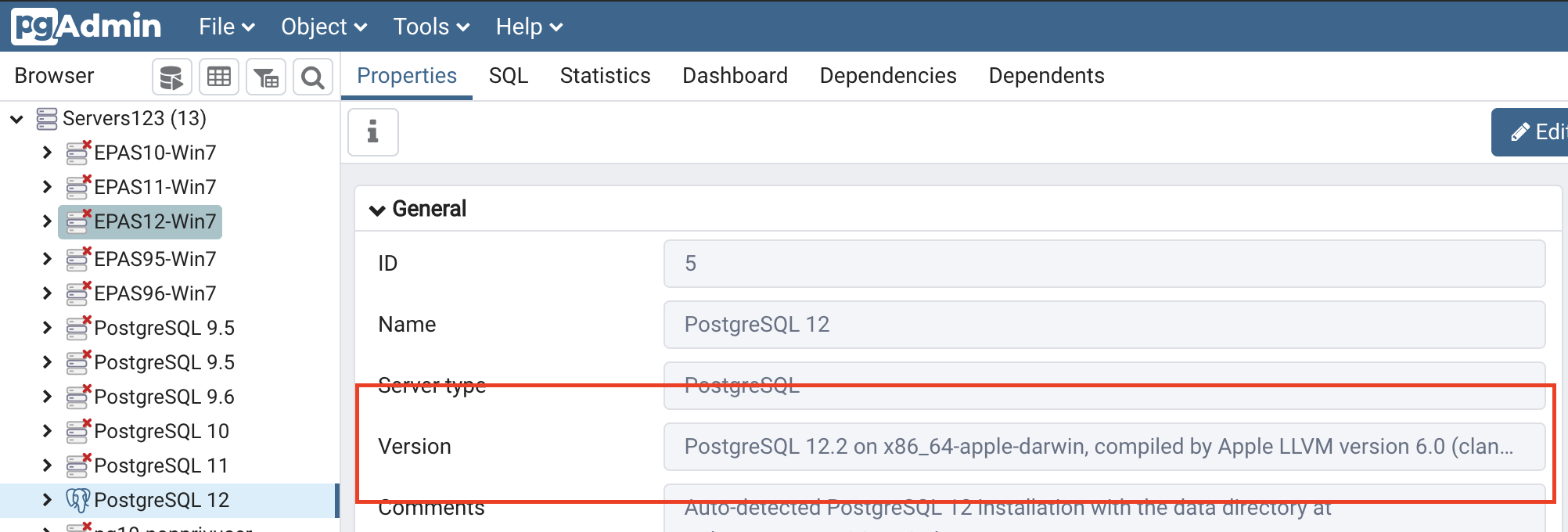Expand the EPAS12-Win7 tree node
This screenshot has width=1568, height=532.
47,221
